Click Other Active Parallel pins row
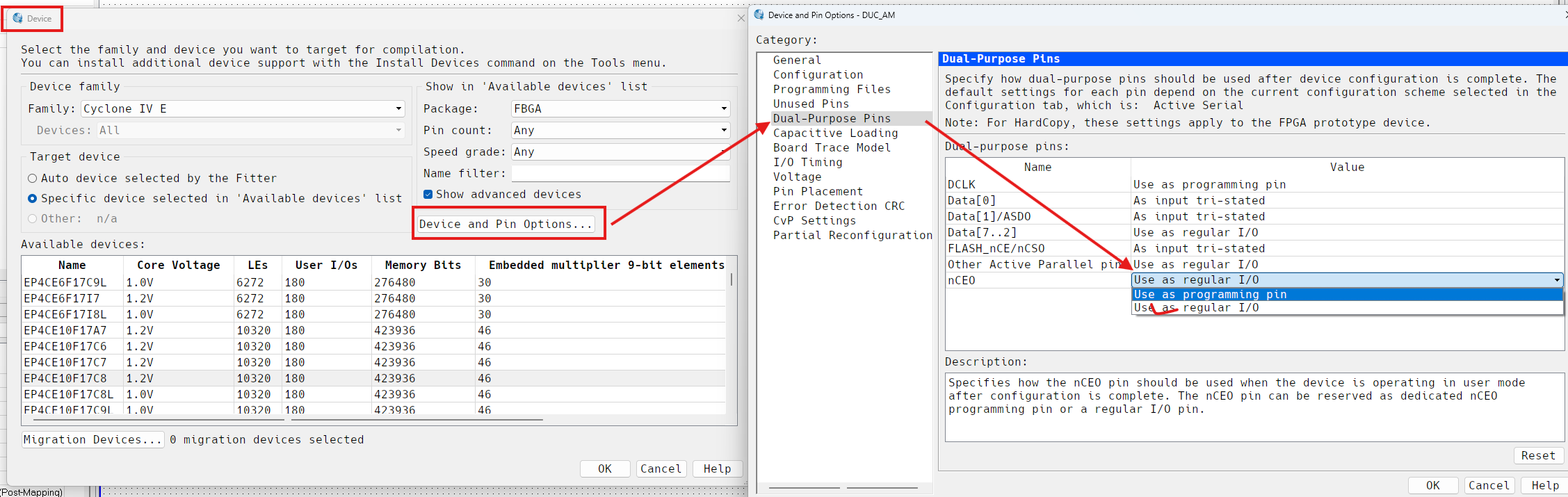Screen dimensions: 1568x497 [1254, 265]
